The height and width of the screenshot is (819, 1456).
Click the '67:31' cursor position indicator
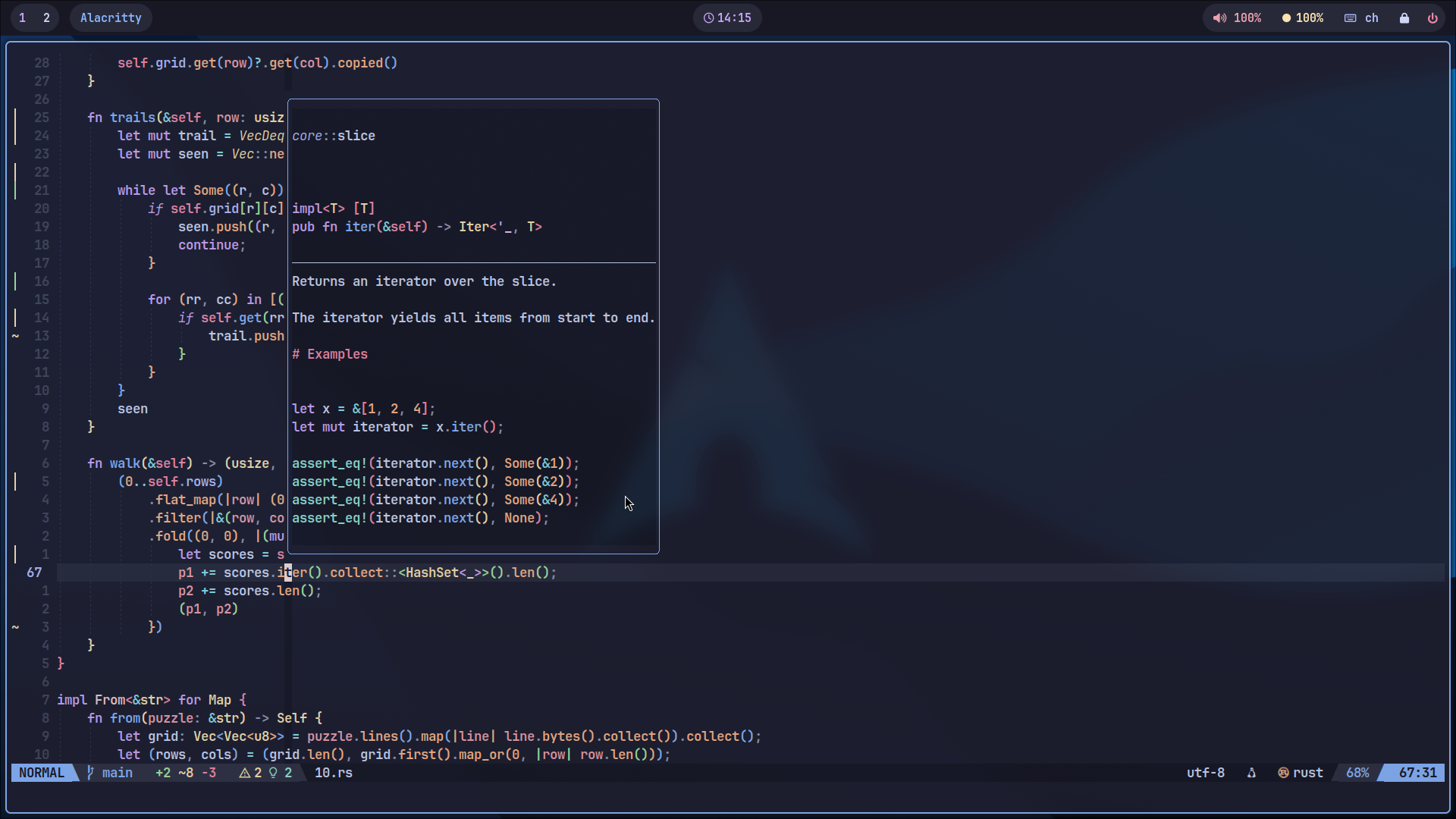pyautogui.click(x=1418, y=773)
